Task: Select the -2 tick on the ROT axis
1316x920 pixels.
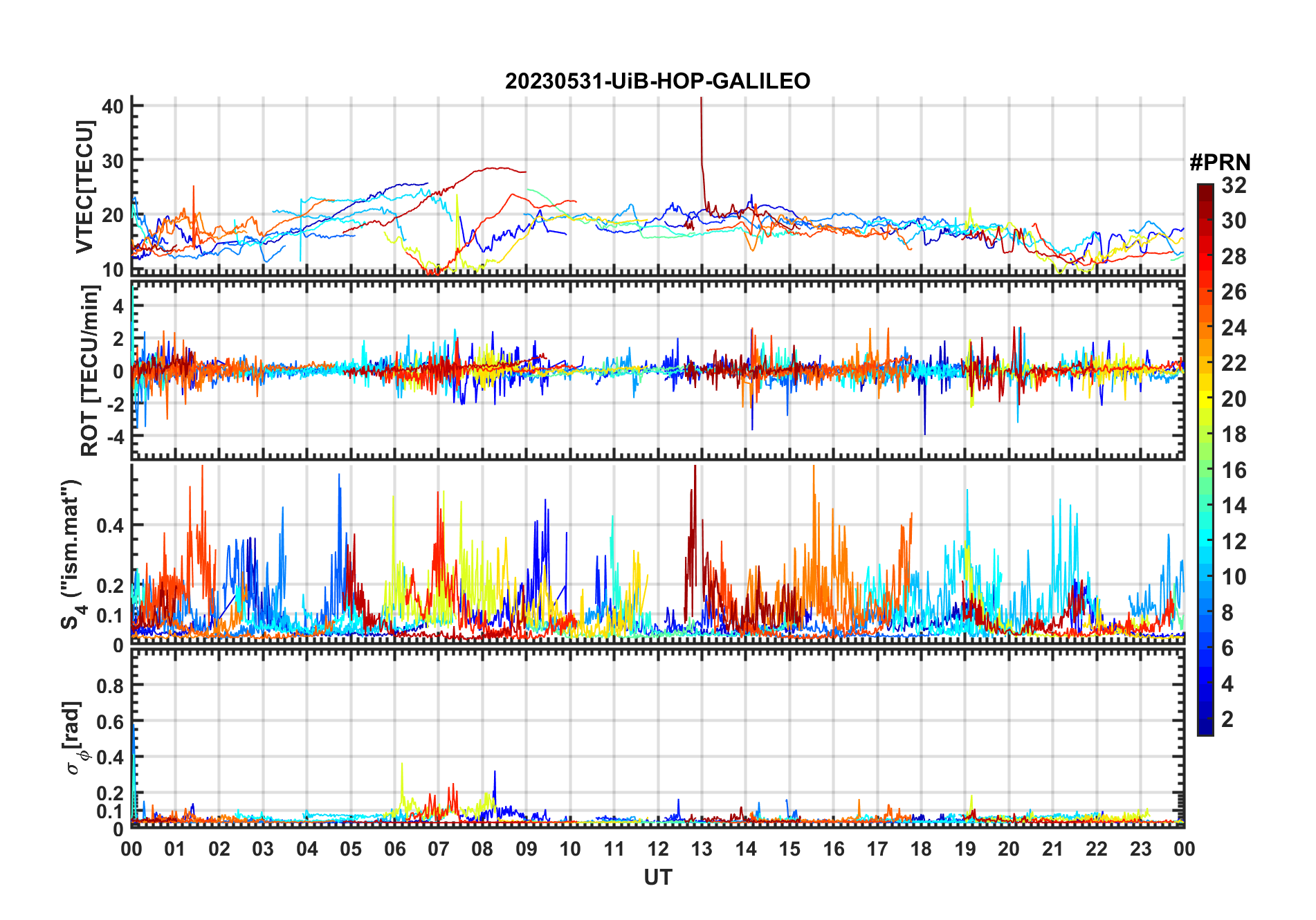Action: tap(116, 405)
